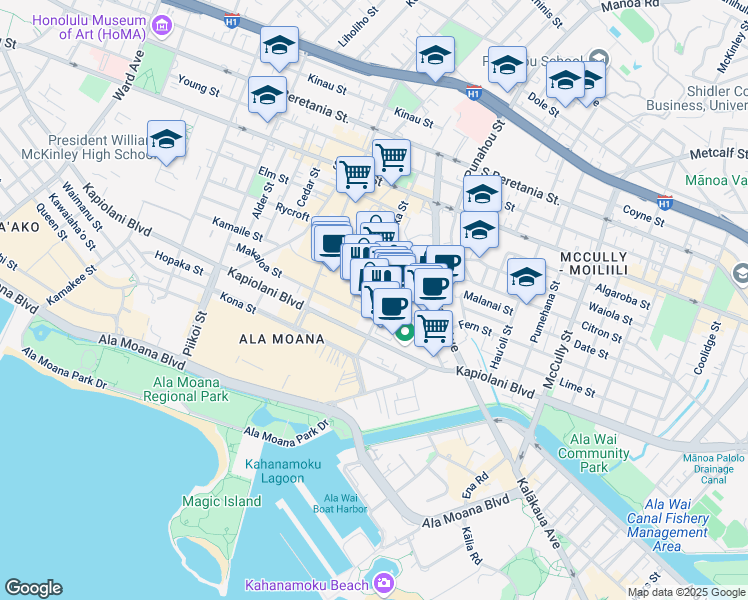Click the Ala Wai Canal Fishery Management Area label

pyautogui.click(x=667, y=525)
